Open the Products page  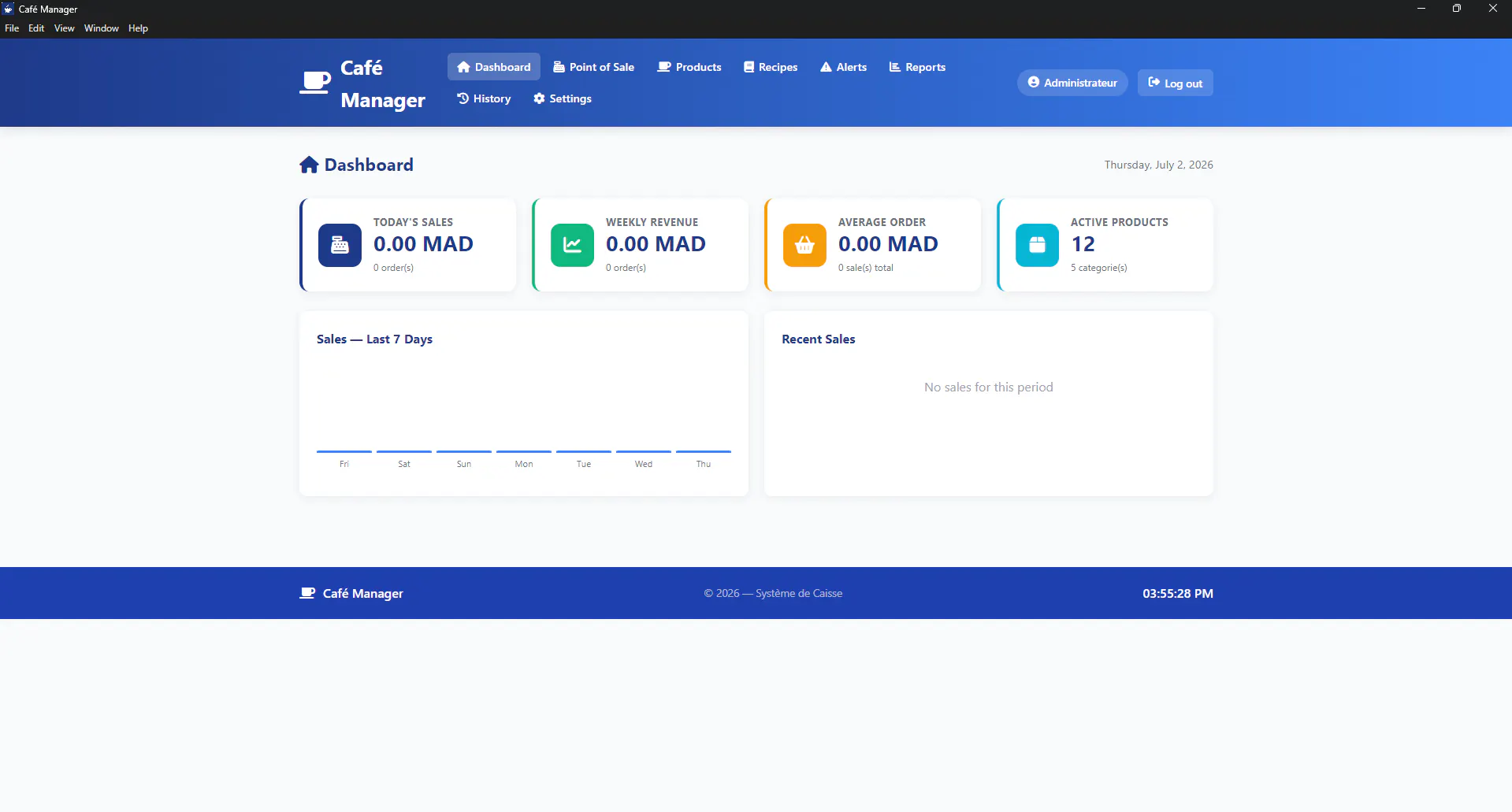(x=689, y=67)
